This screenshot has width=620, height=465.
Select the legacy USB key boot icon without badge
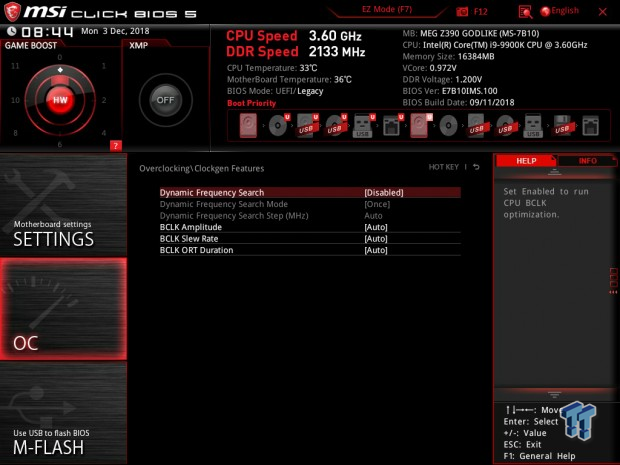(x=533, y=126)
